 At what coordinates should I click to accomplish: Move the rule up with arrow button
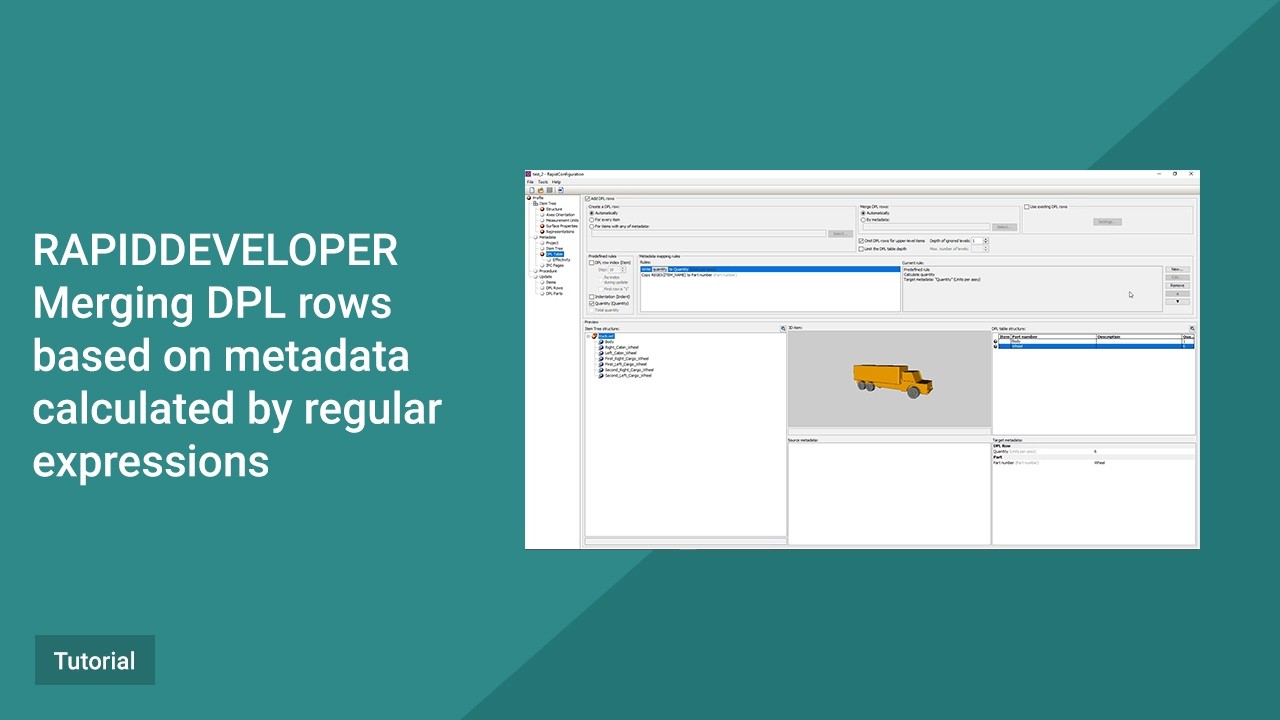click(1178, 294)
